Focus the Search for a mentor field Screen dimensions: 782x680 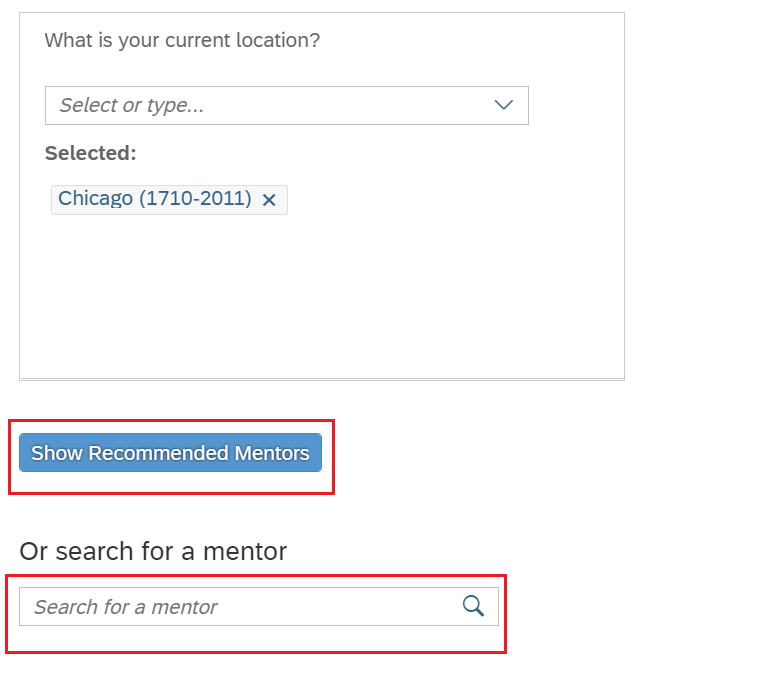(x=259, y=607)
